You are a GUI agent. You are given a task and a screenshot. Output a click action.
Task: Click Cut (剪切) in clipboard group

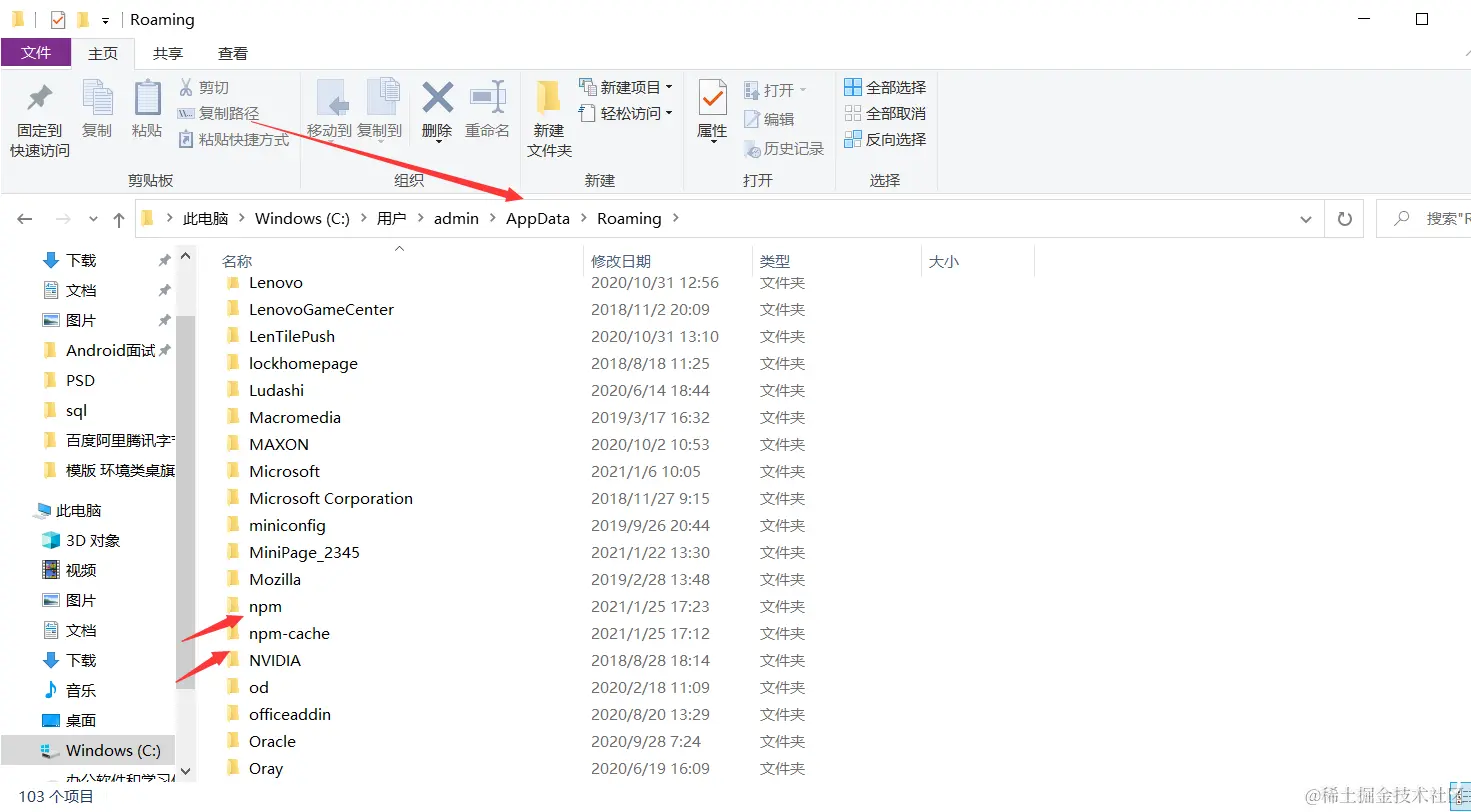pyautogui.click(x=204, y=87)
